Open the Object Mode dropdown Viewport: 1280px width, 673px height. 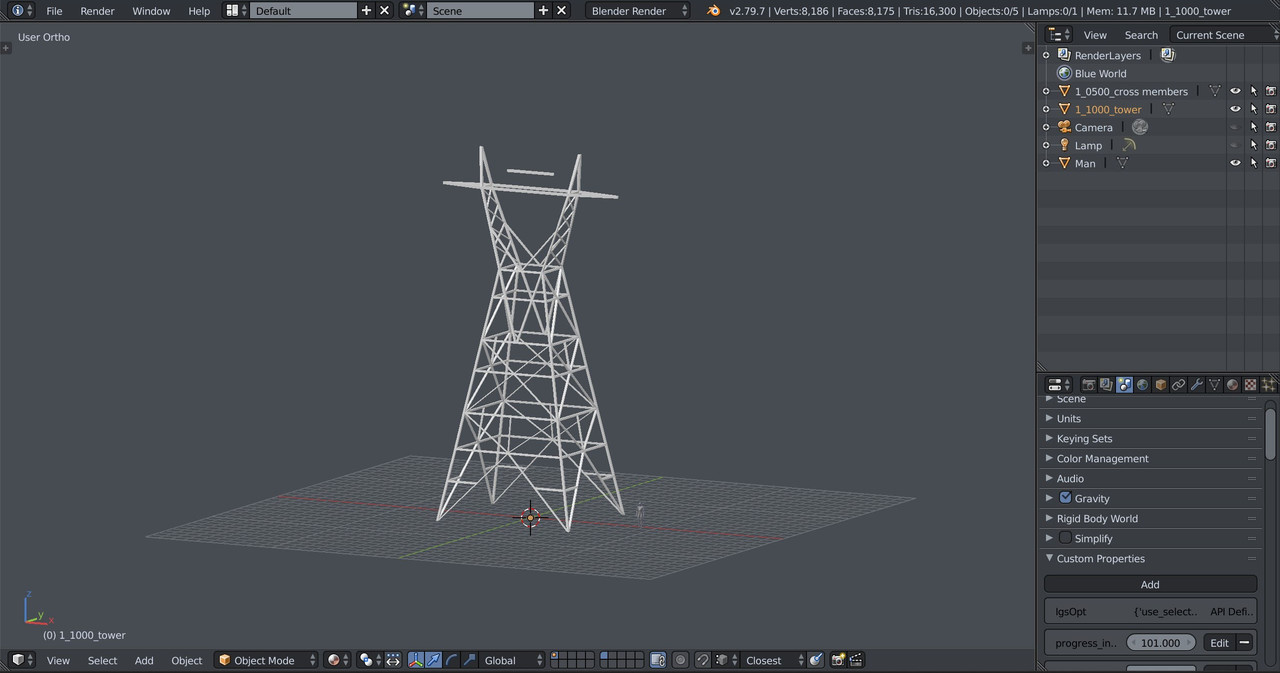coord(266,660)
